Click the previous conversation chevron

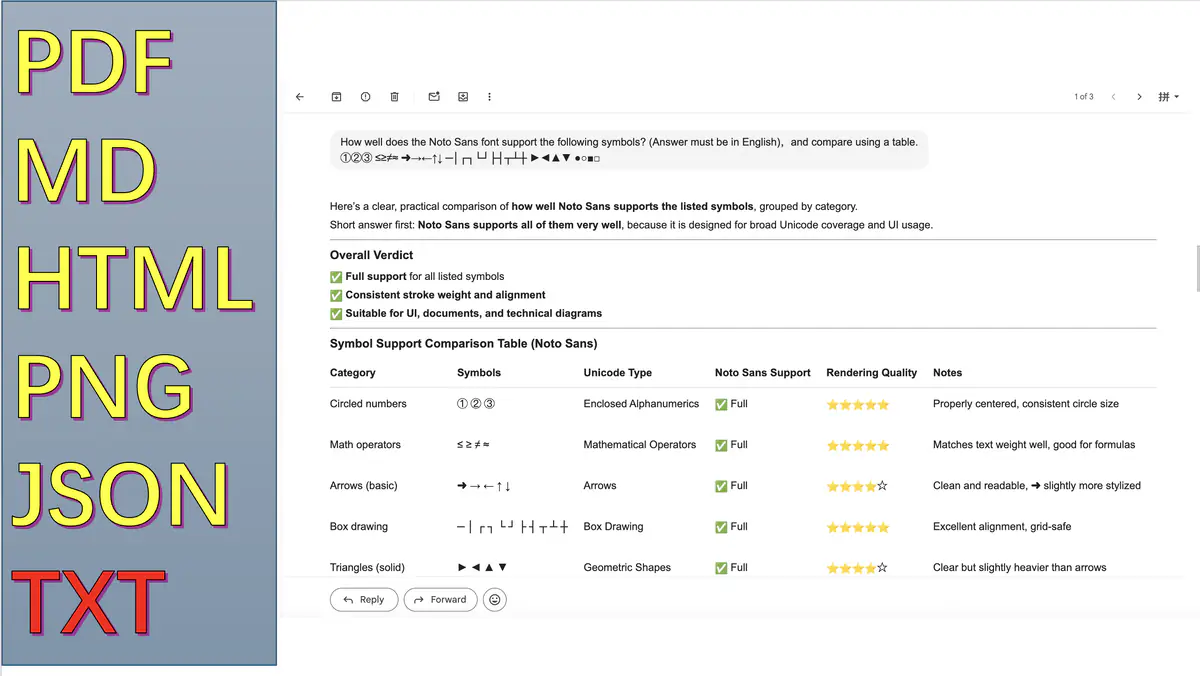pyautogui.click(x=1113, y=96)
